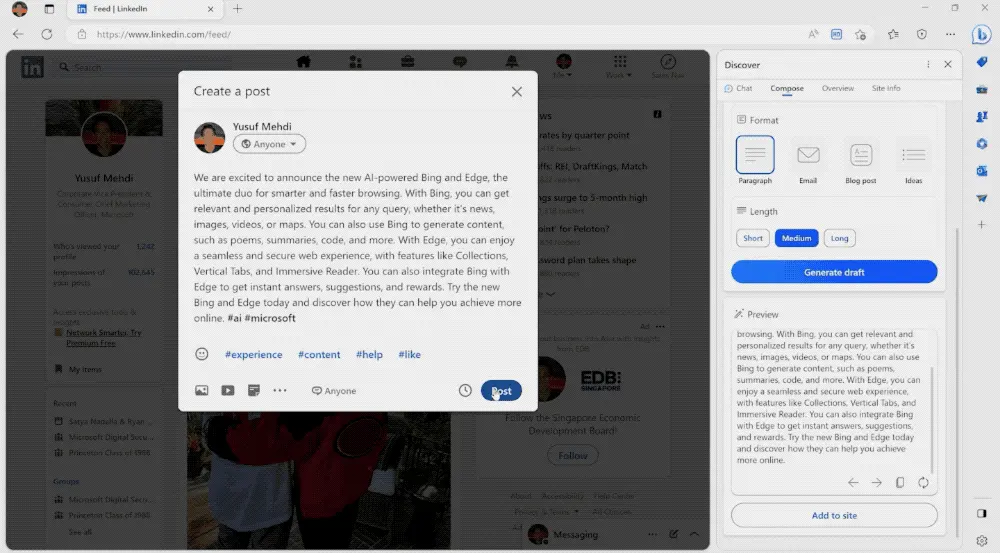Open Edge tab actions menu
The image size is (1000, 553).
(x=49, y=9)
